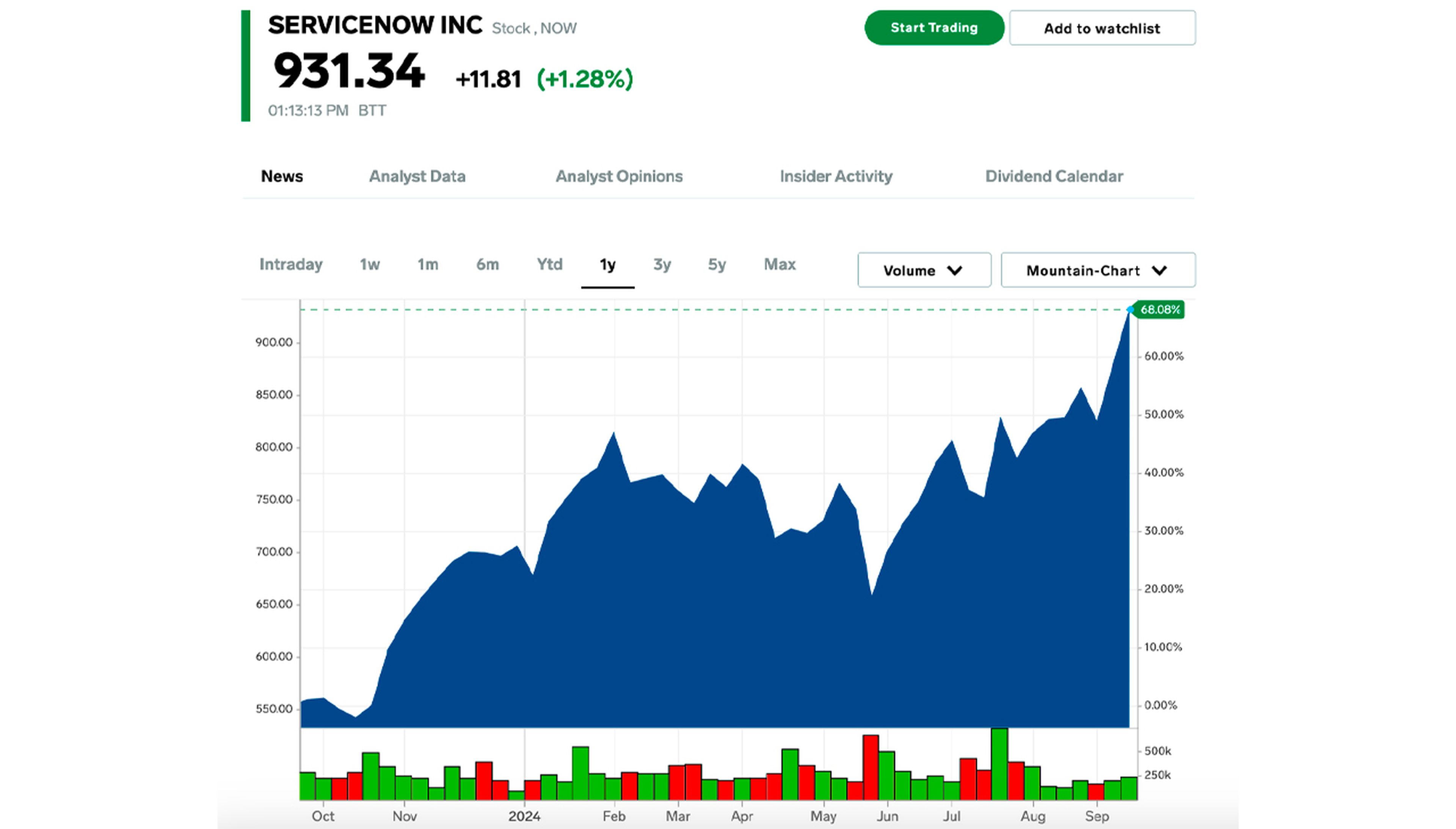
Task: Click the 10.00% axis label
Action: (x=1163, y=647)
